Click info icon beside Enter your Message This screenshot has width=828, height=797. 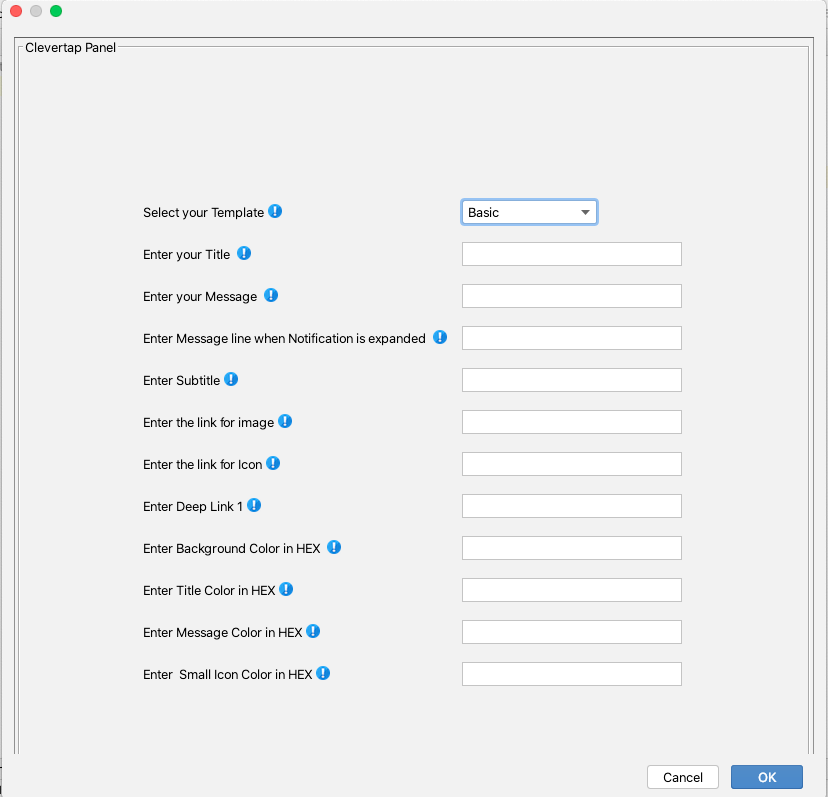click(271, 295)
